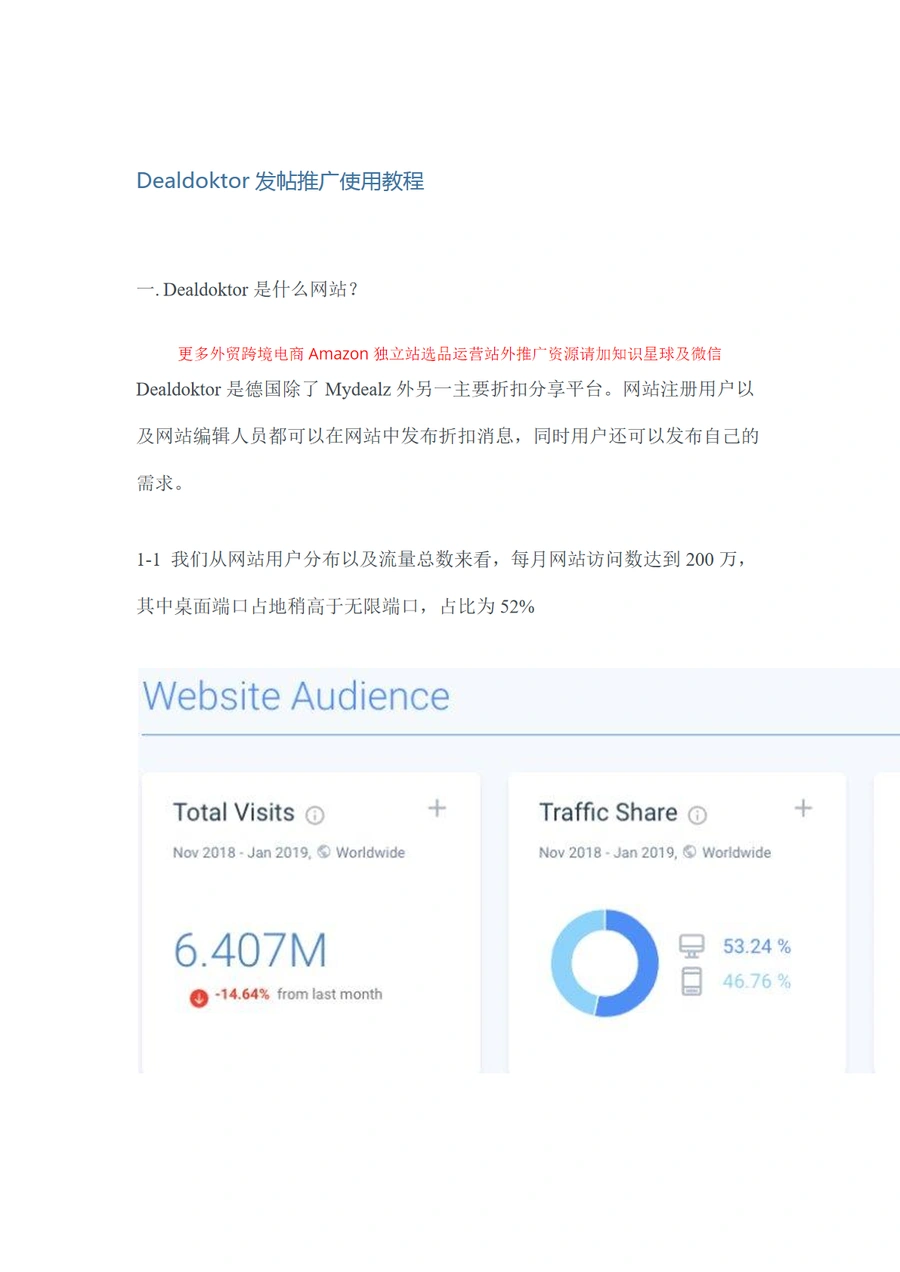This screenshot has height=1272, width=900.
Task: Click the date range under Traffic Share
Action: (x=607, y=853)
